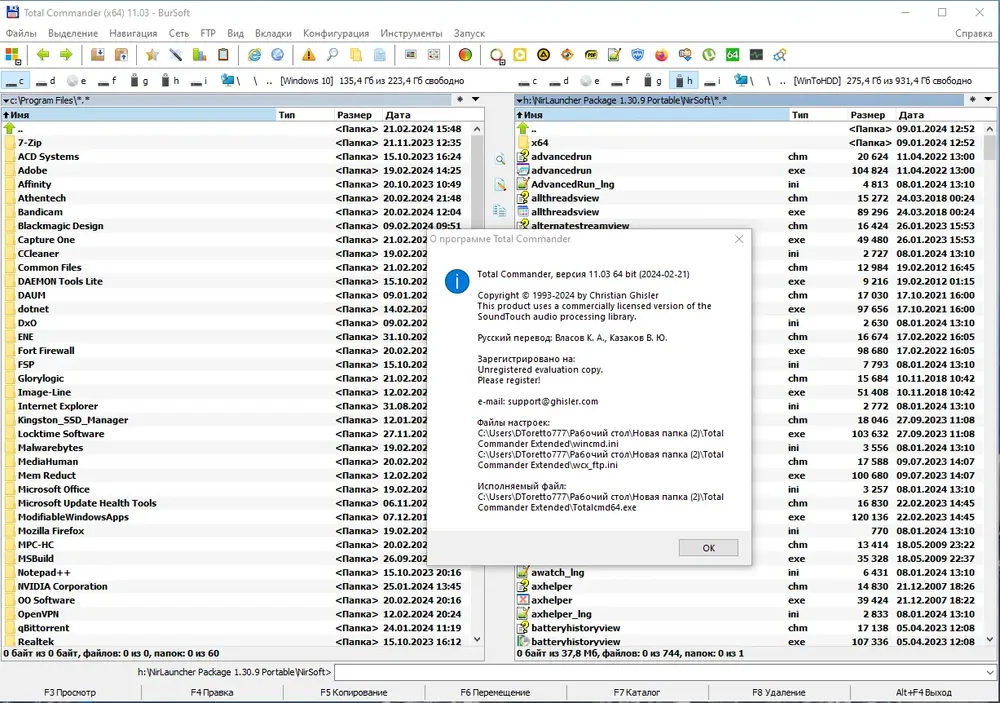Click the back arrow in the toolbar

pos(43,55)
